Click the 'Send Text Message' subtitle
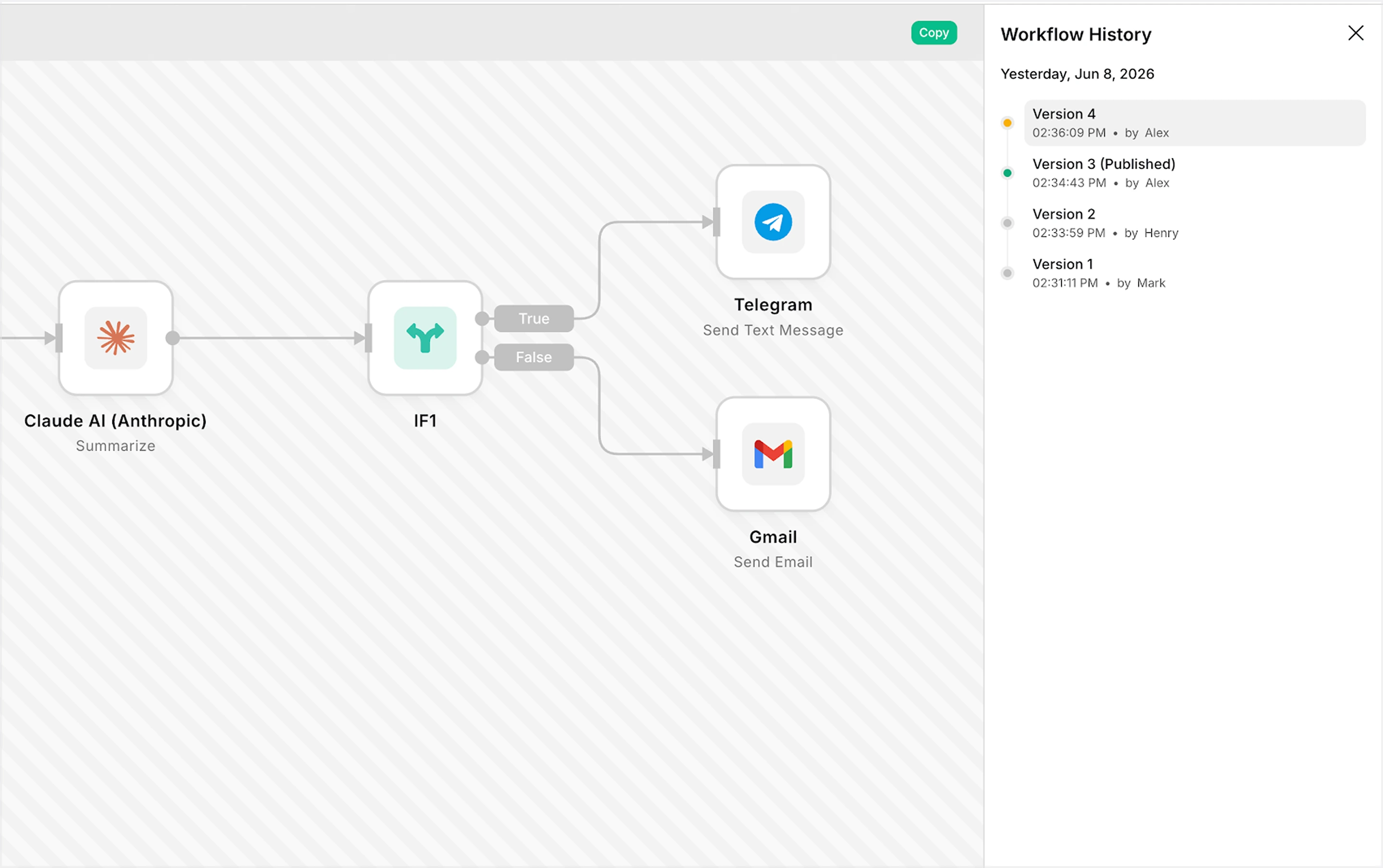1383x868 pixels. pos(773,330)
